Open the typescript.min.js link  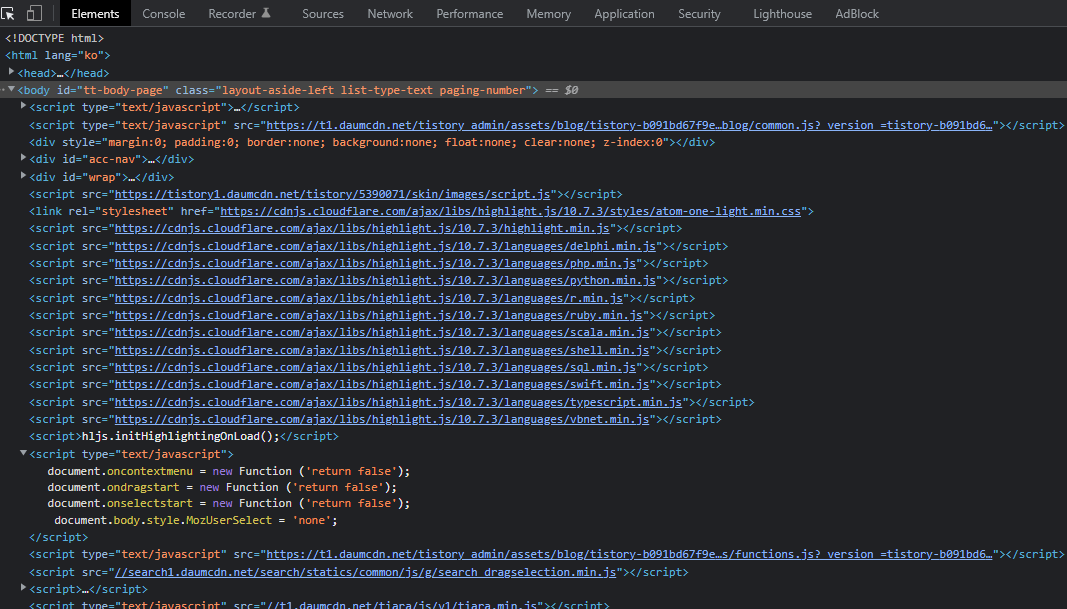398,402
